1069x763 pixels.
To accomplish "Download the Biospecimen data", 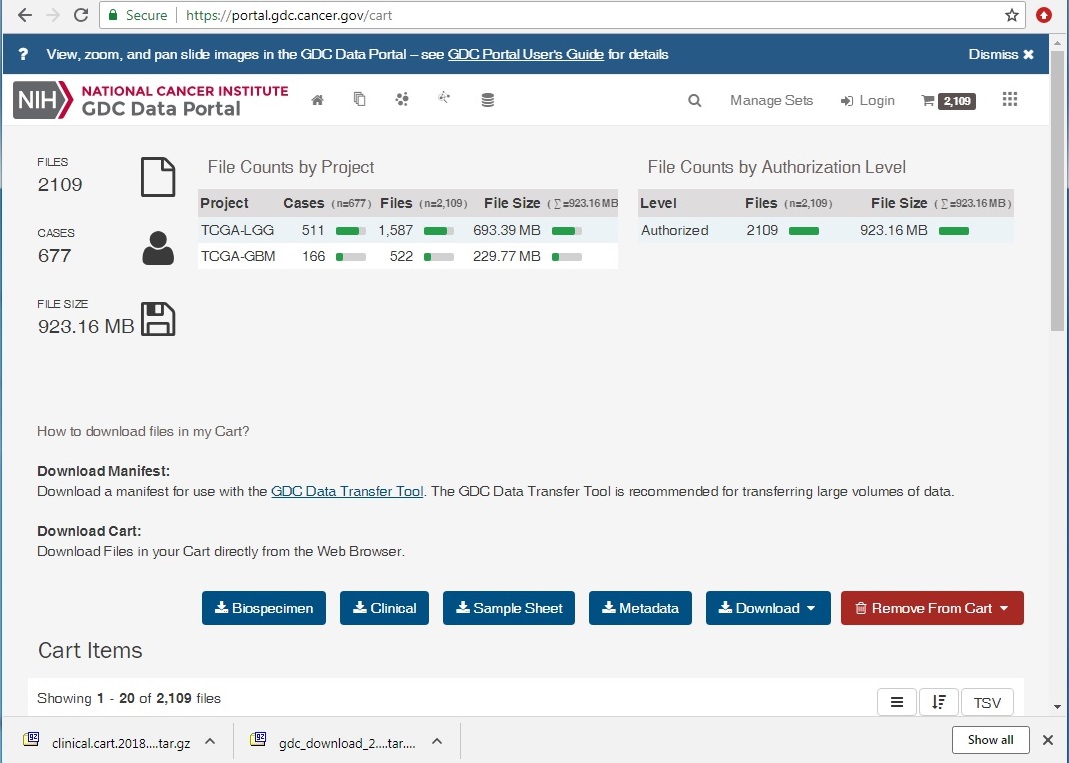I will pos(264,608).
